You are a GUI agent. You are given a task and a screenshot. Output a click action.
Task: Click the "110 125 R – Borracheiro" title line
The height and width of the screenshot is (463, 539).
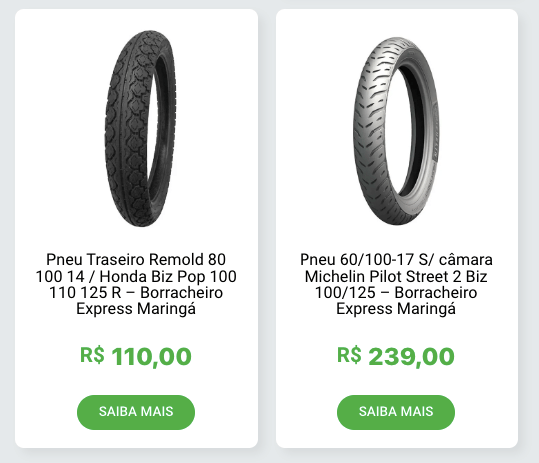coord(136,293)
